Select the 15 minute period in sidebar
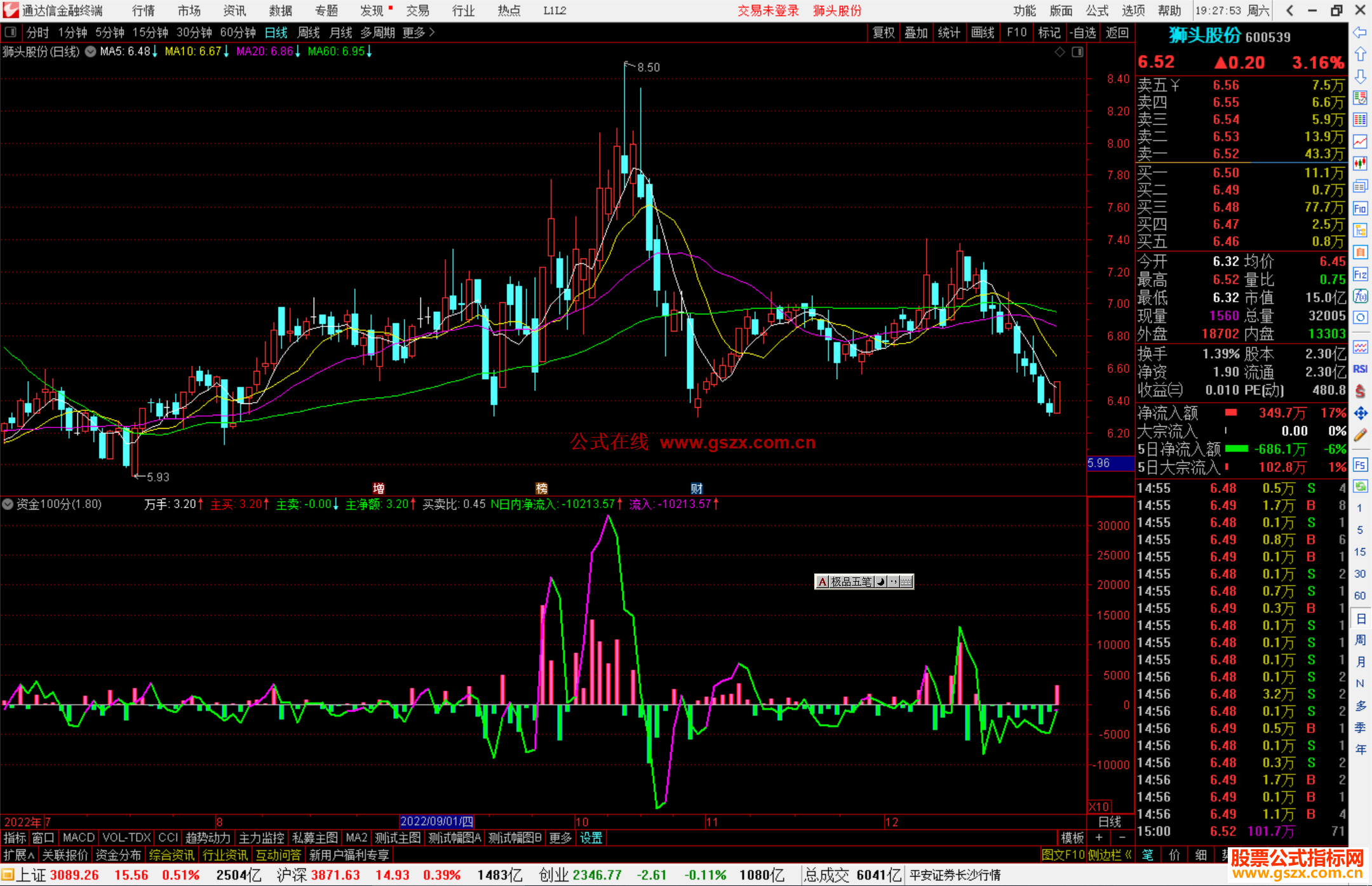 click(x=1360, y=552)
